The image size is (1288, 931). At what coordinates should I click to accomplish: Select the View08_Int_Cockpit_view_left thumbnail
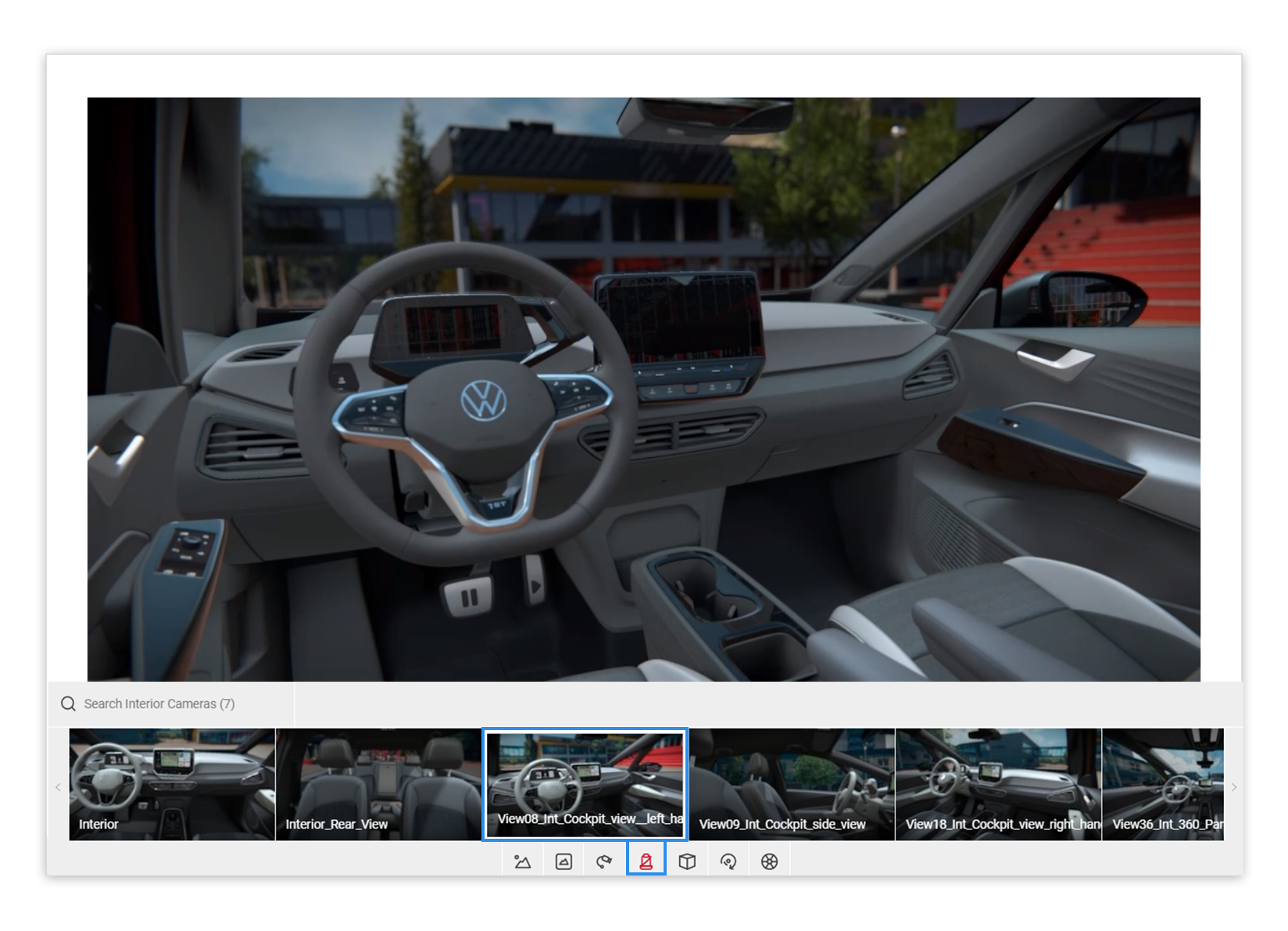585,785
